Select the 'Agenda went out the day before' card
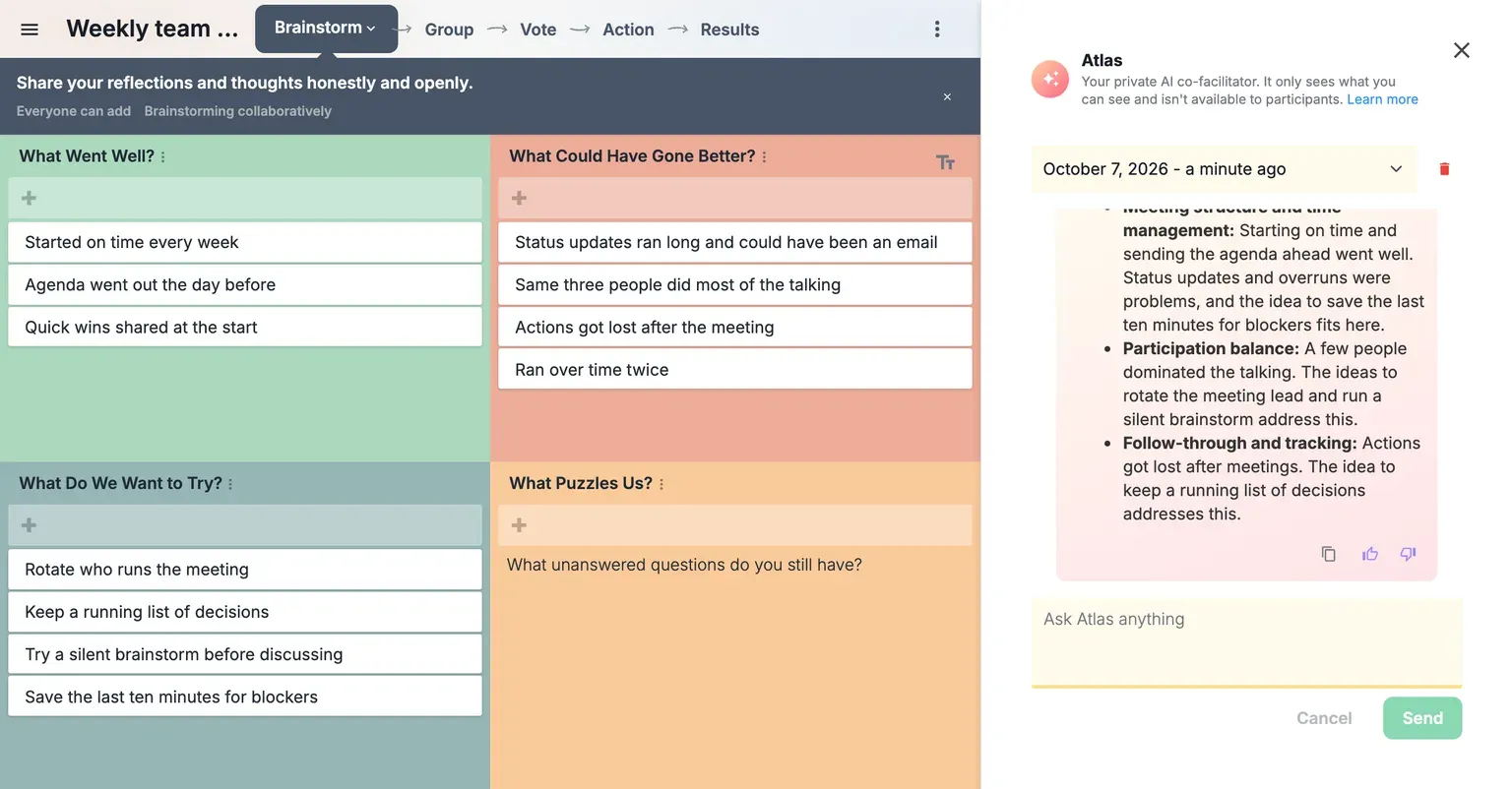1512x789 pixels. (245, 284)
